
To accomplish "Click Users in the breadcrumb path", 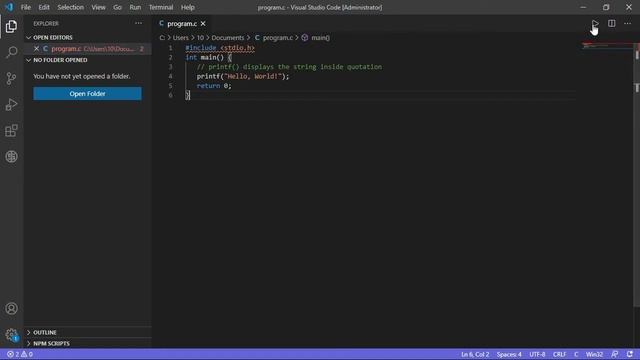I will point(180,38).
